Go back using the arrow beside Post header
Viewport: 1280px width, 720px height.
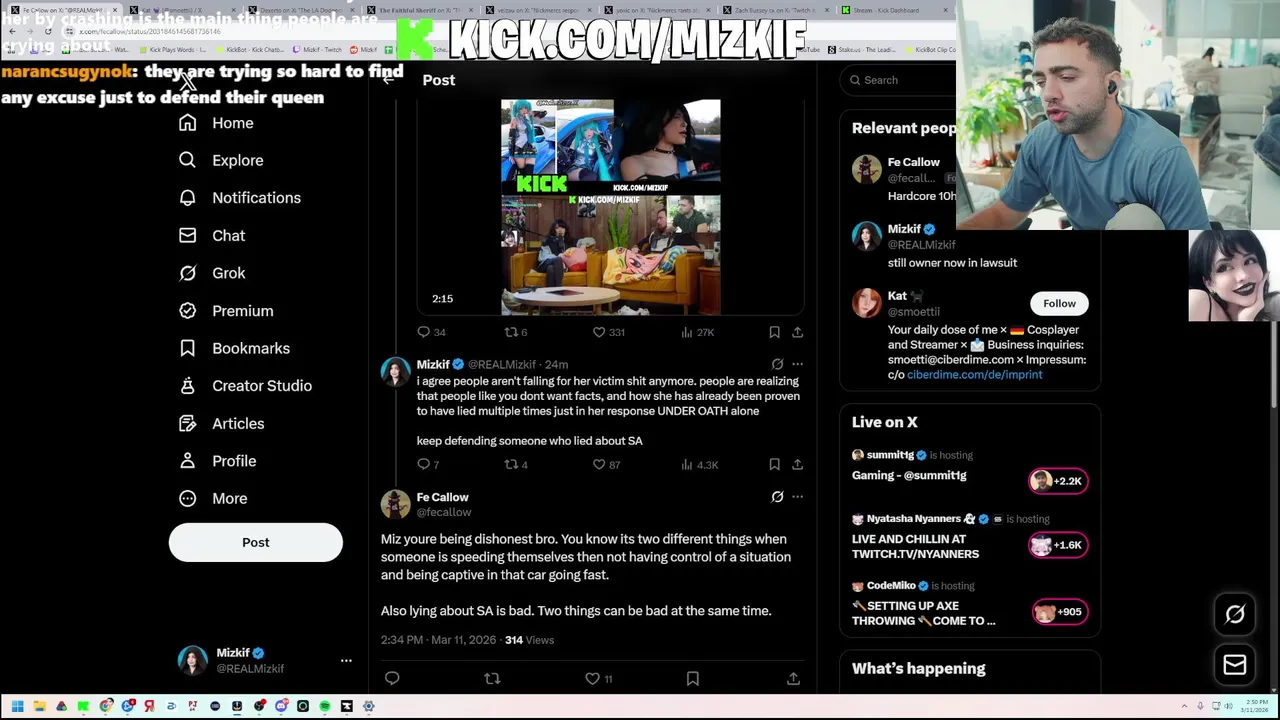point(390,80)
